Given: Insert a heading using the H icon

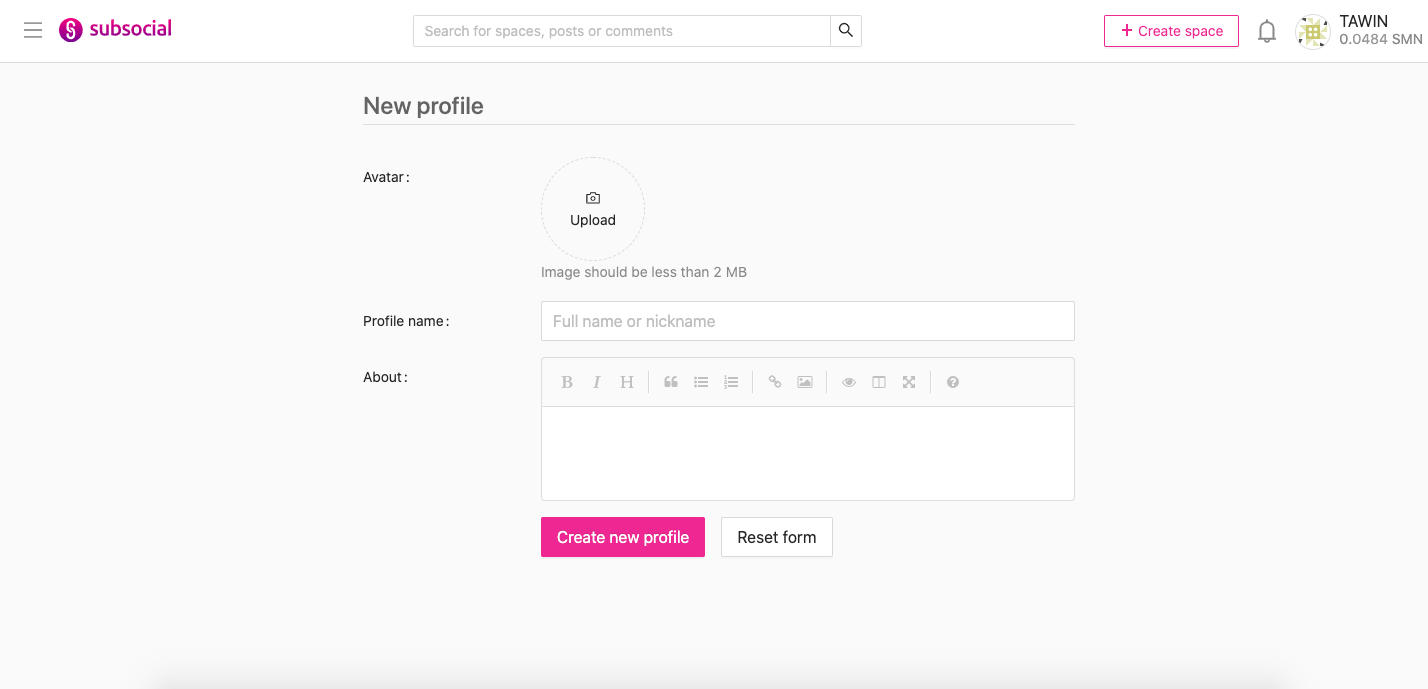Looking at the screenshot, I should (627, 382).
